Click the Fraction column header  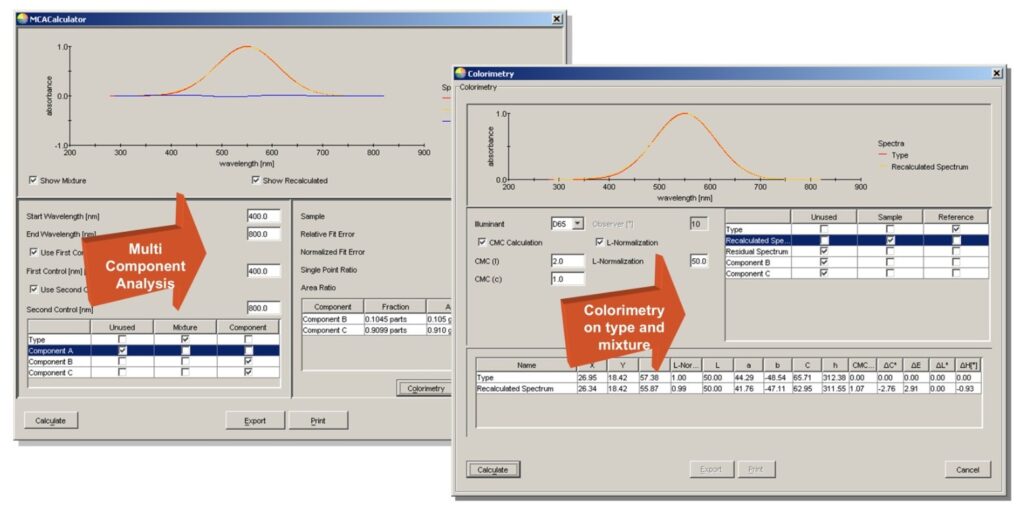click(x=395, y=306)
